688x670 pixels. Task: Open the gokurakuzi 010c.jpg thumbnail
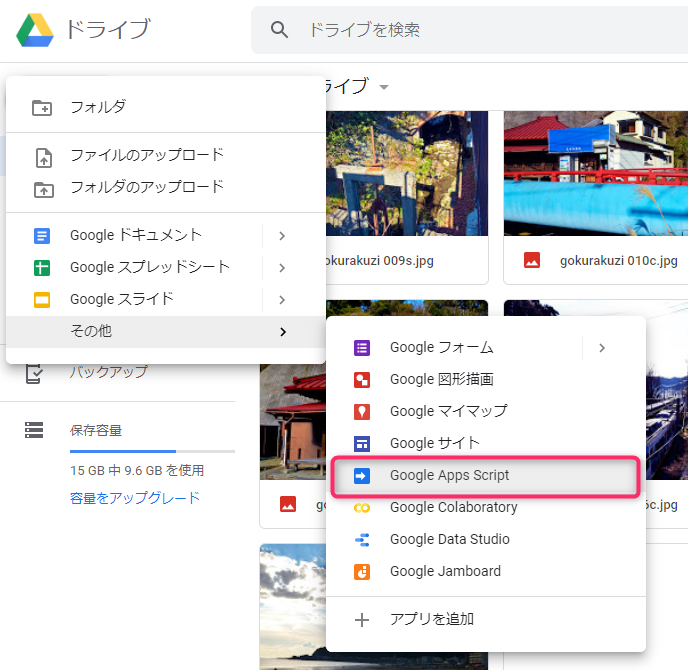pos(596,173)
